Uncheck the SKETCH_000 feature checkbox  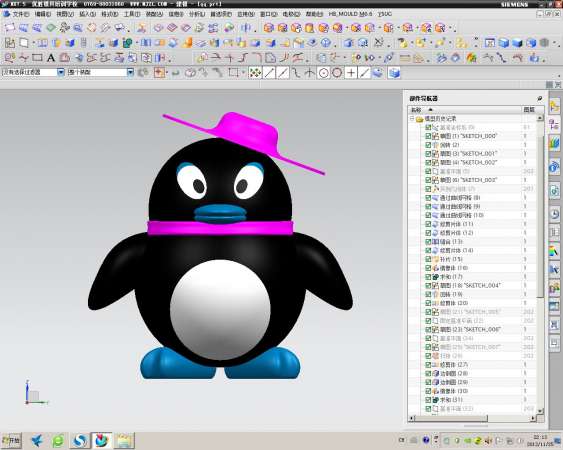[428, 136]
